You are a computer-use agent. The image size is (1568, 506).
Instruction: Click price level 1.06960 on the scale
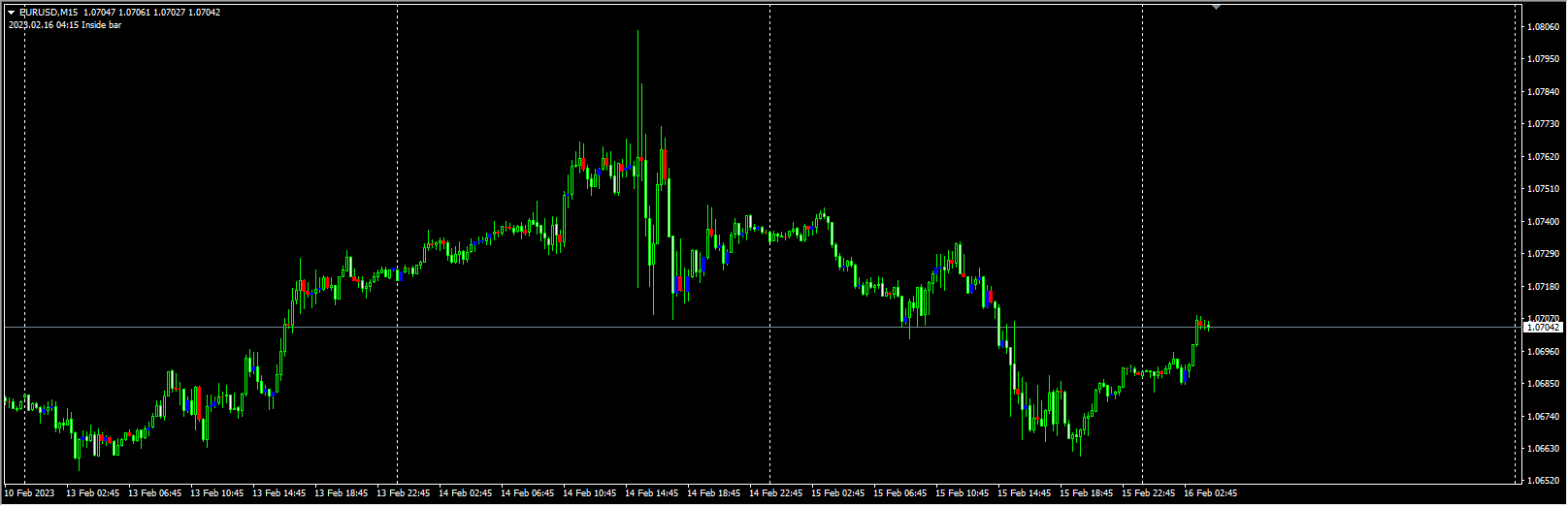coord(1543,352)
